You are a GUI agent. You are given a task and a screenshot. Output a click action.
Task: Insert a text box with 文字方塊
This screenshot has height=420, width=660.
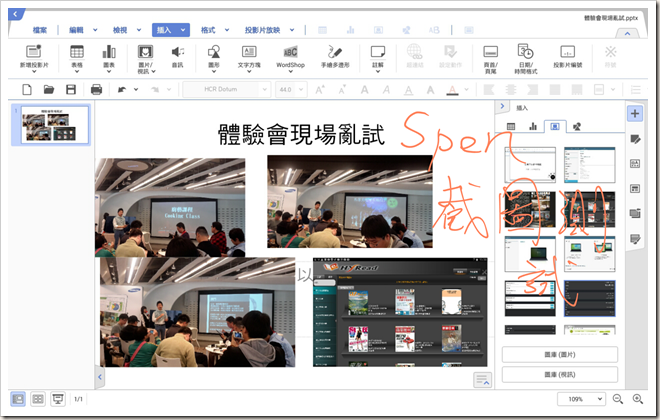pos(249,58)
